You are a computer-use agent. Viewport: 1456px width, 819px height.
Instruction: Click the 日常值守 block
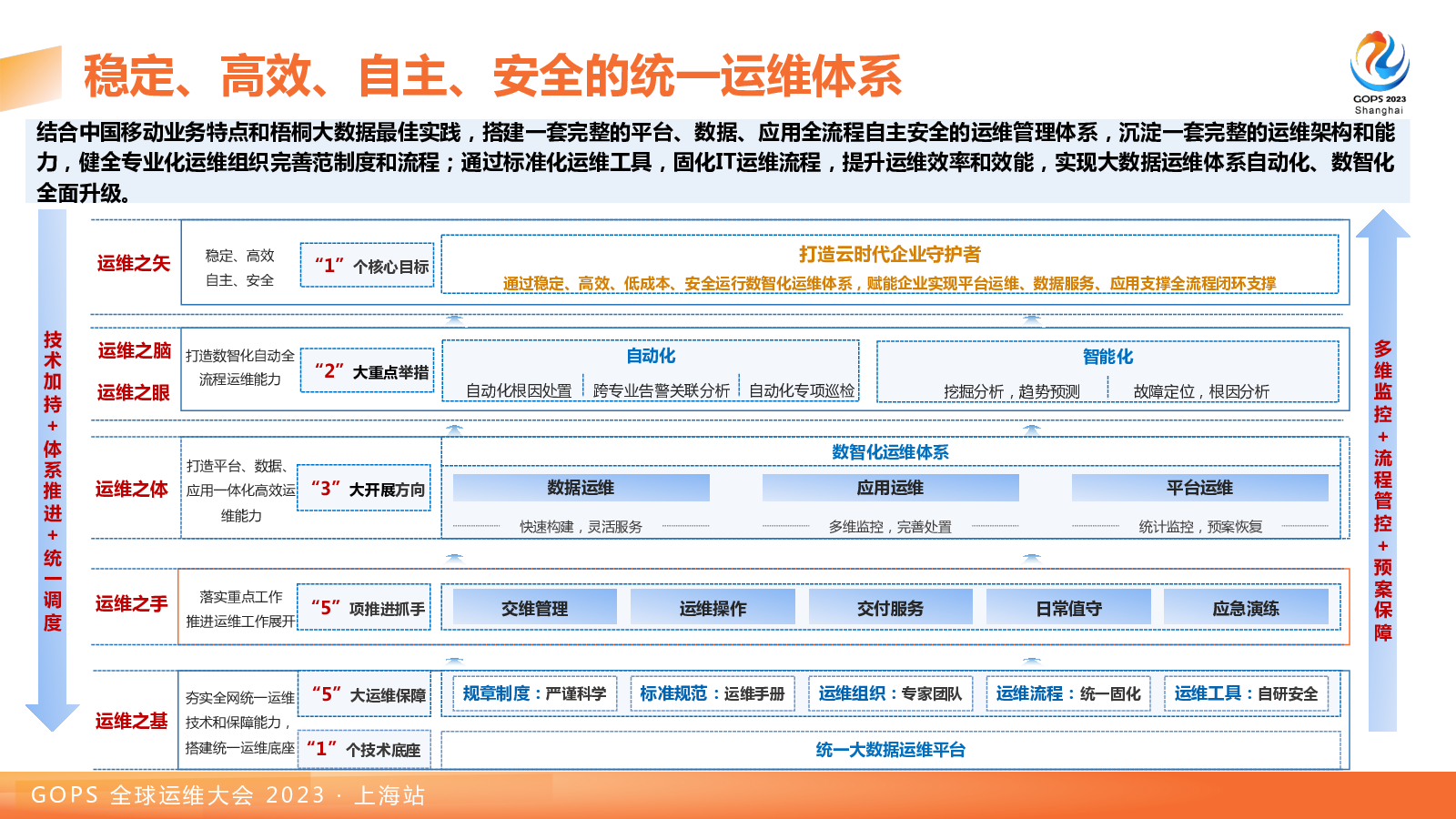(x=1068, y=608)
